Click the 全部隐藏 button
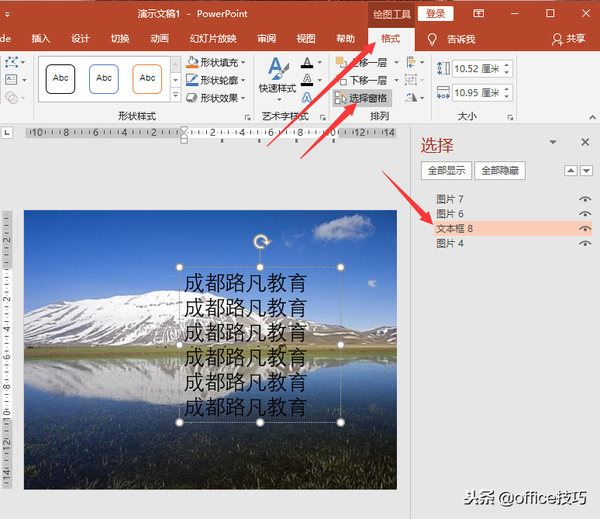 coord(500,171)
